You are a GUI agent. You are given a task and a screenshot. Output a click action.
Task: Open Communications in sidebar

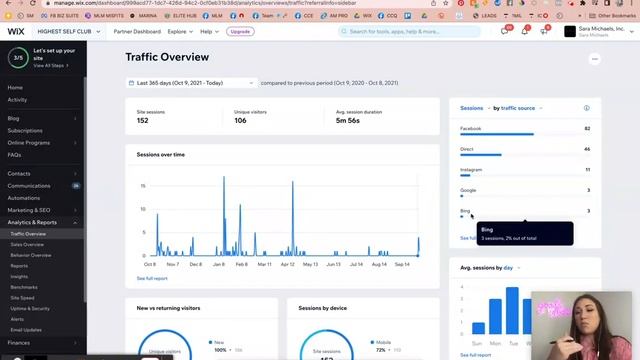coord(29,186)
